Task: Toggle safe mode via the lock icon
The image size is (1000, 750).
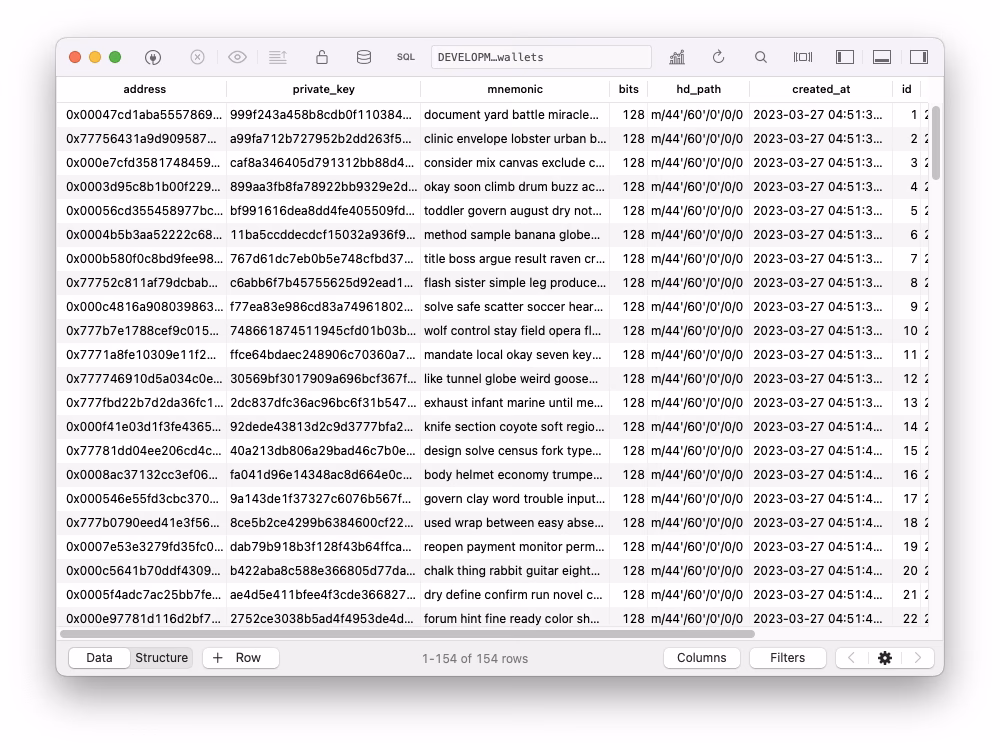Action: (321, 57)
